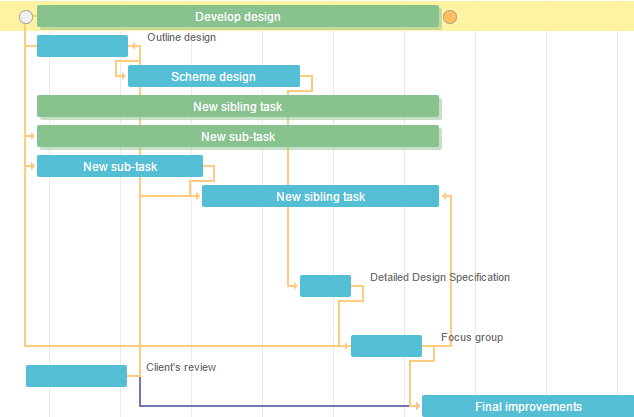Select the purple dependency link to Final improvements
Viewport: 634px width, 417px height.
[275, 406]
